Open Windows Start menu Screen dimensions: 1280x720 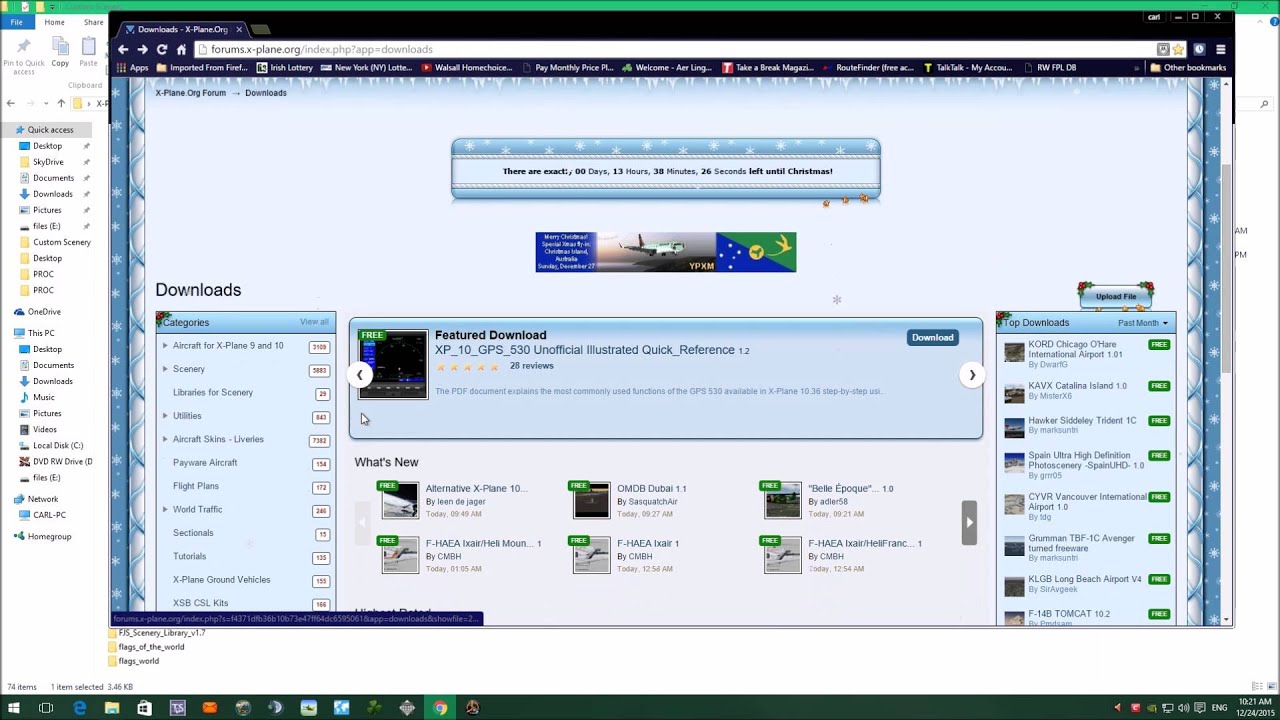pos(13,708)
